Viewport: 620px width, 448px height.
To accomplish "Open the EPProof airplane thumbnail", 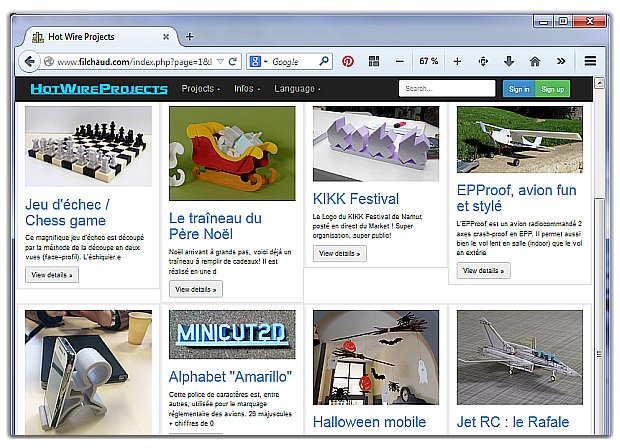I will point(520,140).
